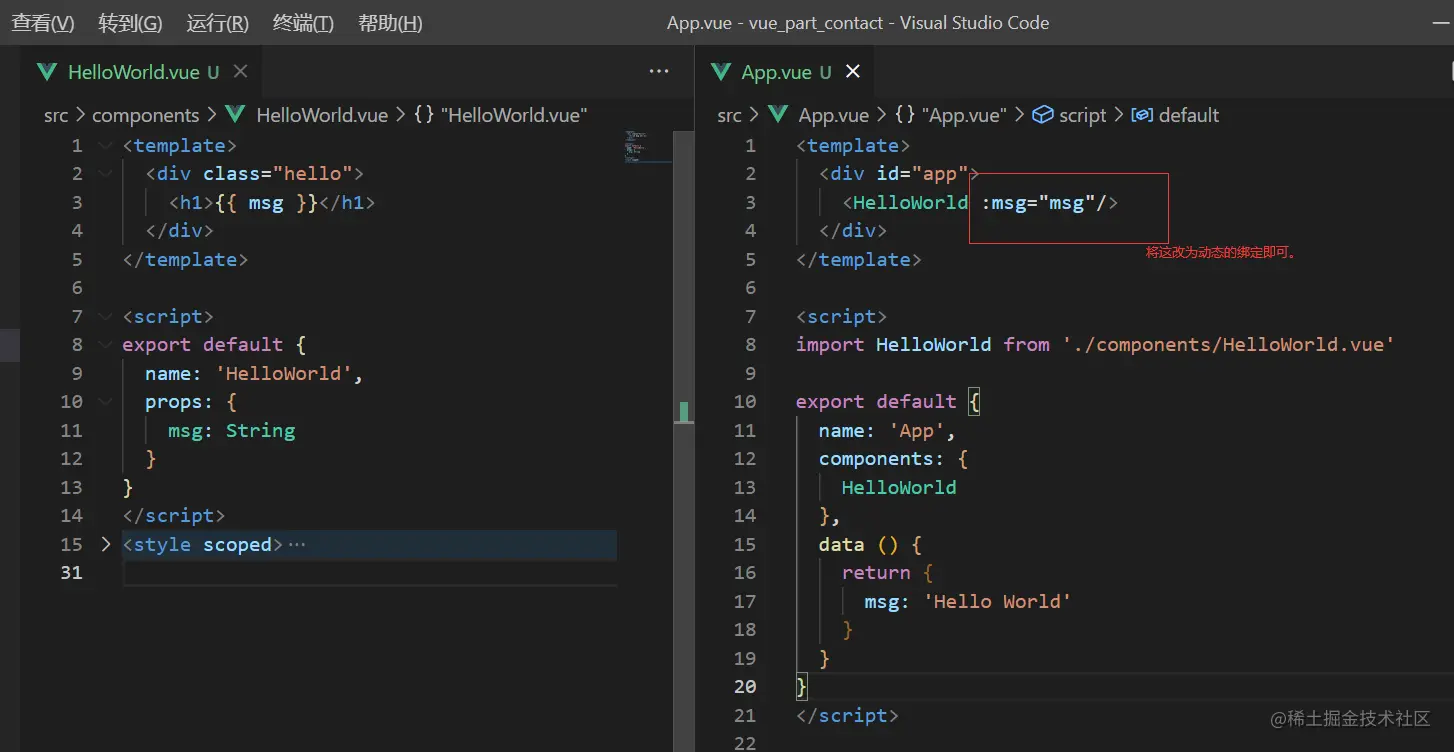Click the variable icon beside 'default' breadcrumb
The width and height of the screenshot is (1454, 752).
tap(1142, 115)
